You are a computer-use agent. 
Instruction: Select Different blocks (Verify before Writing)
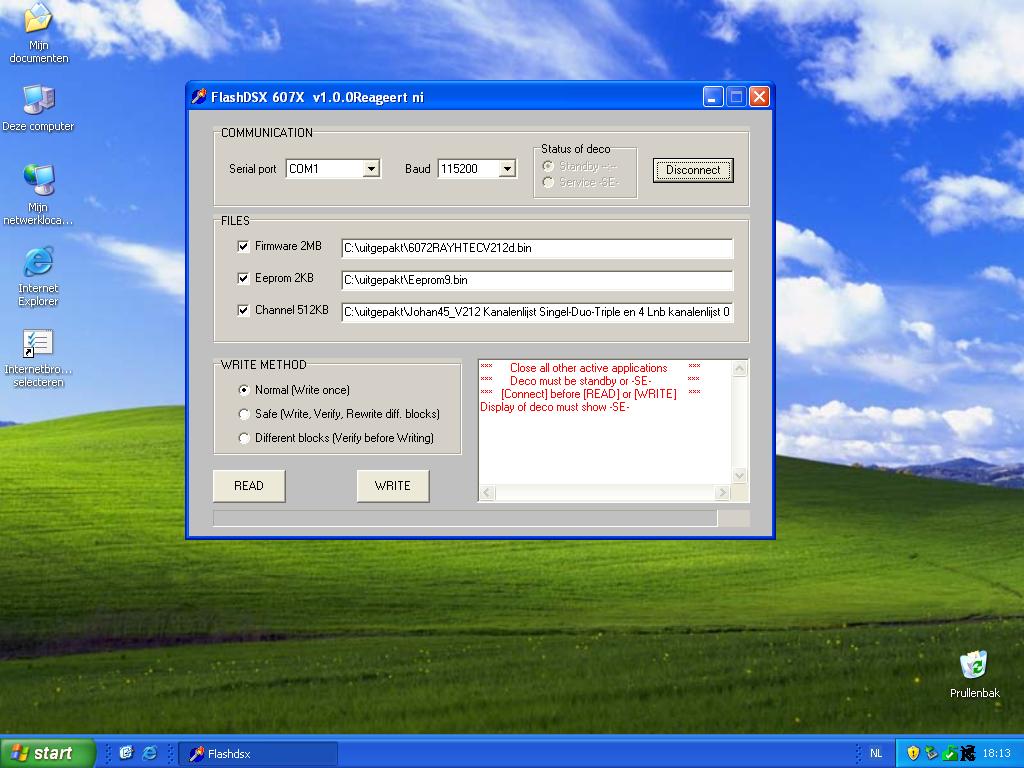pyautogui.click(x=244, y=438)
